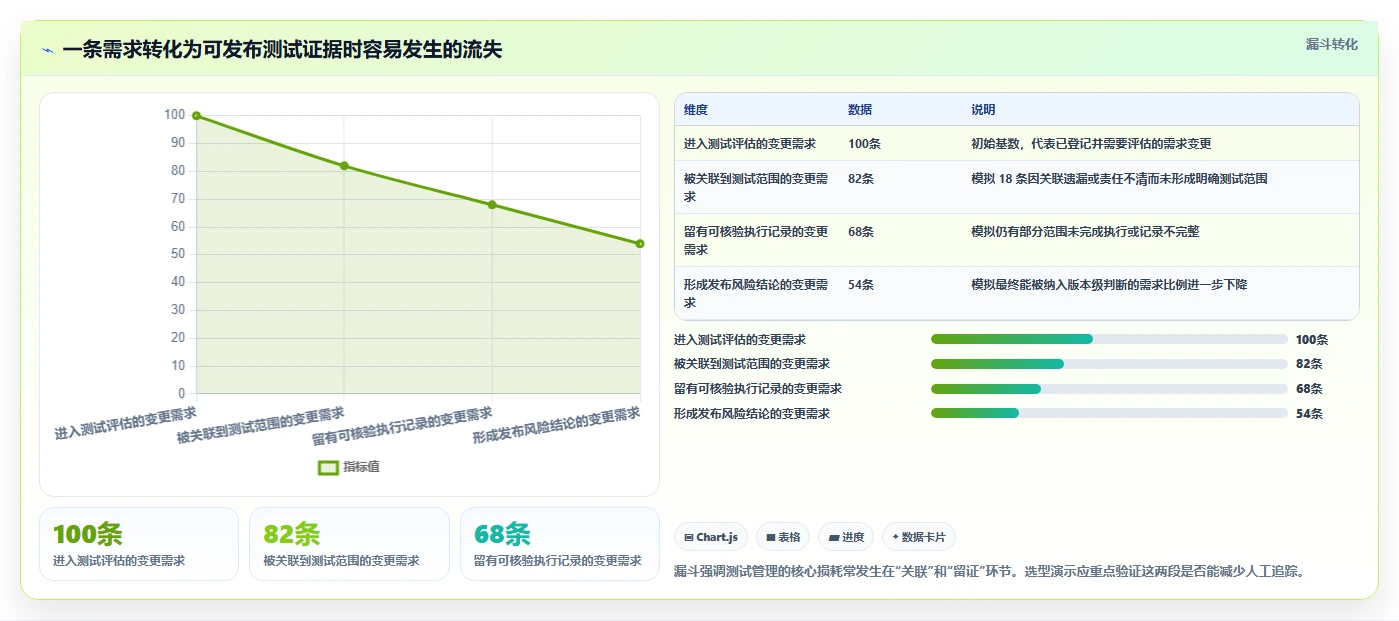Viewport: 1399px width, 621px height.
Task: Click description 模拟仍有部分范围未完成执行或记录不完整
Action: (1085, 232)
